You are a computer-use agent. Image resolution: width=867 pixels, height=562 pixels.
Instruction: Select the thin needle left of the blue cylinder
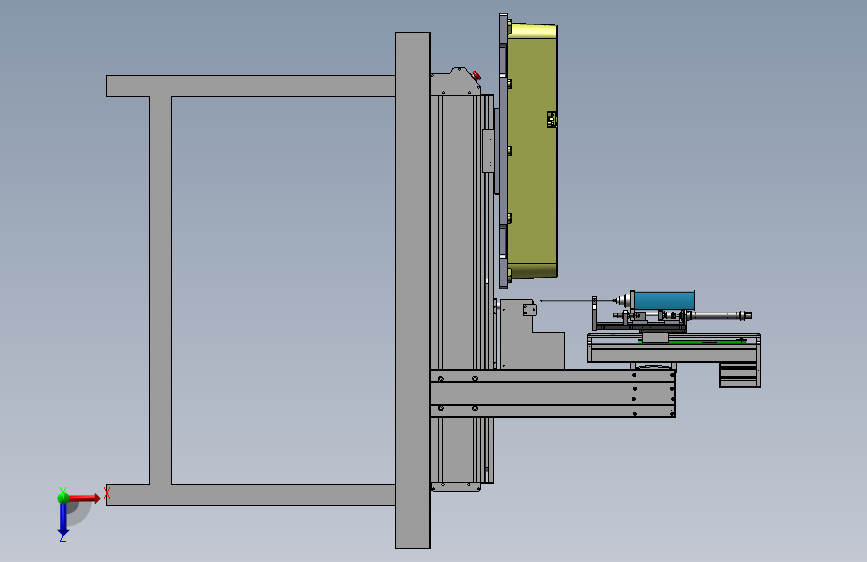577,301
